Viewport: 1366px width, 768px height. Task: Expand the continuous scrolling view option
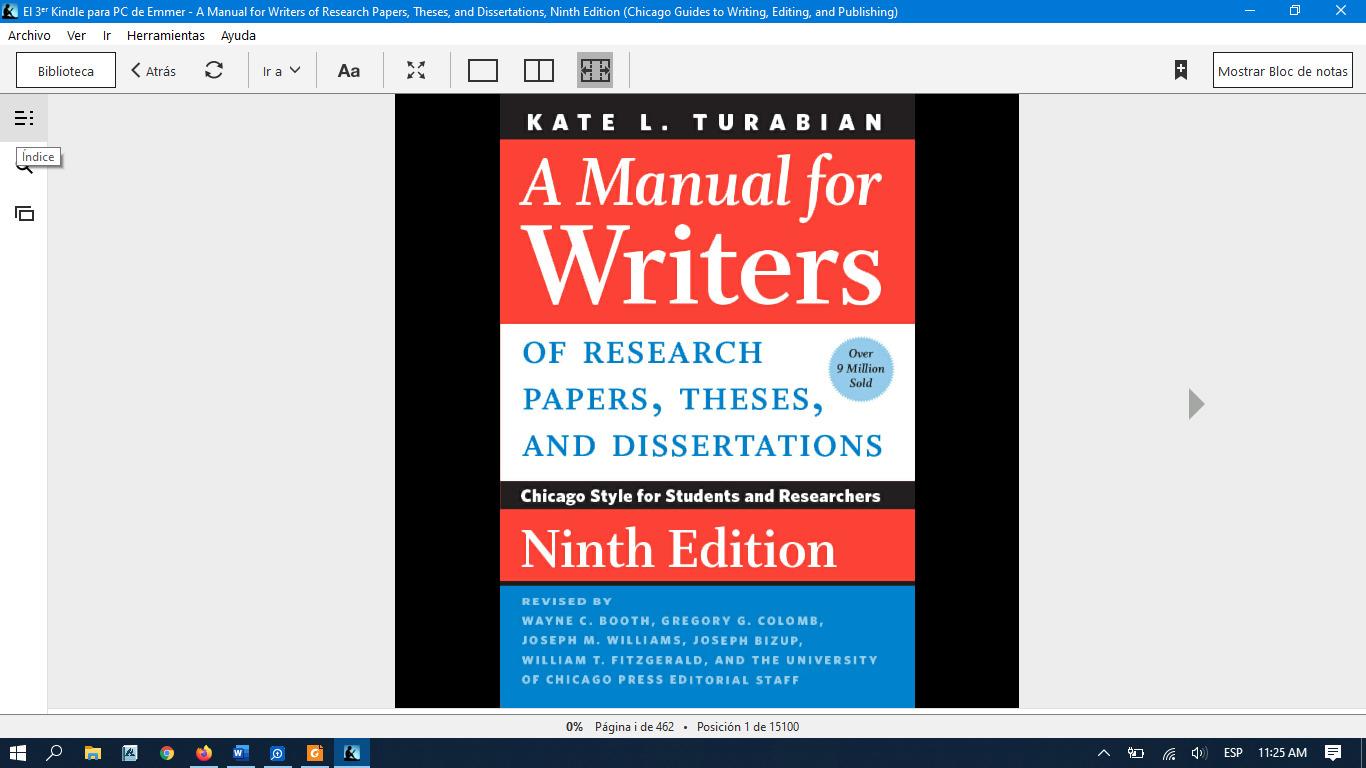[x=595, y=70]
